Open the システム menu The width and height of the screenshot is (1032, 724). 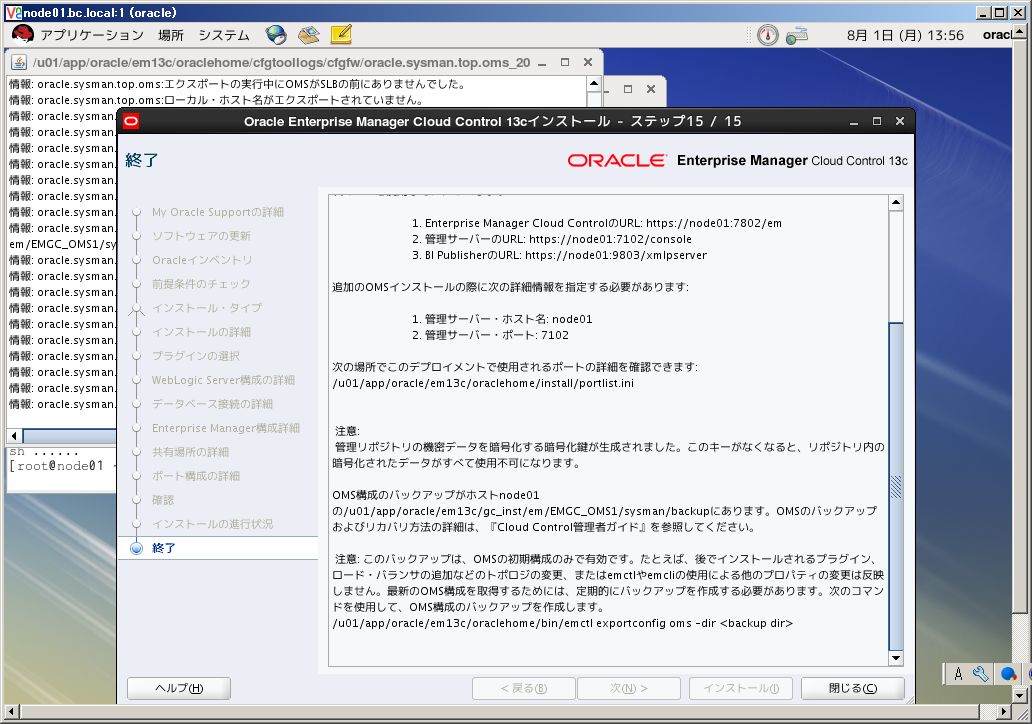(x=224, y=35)
